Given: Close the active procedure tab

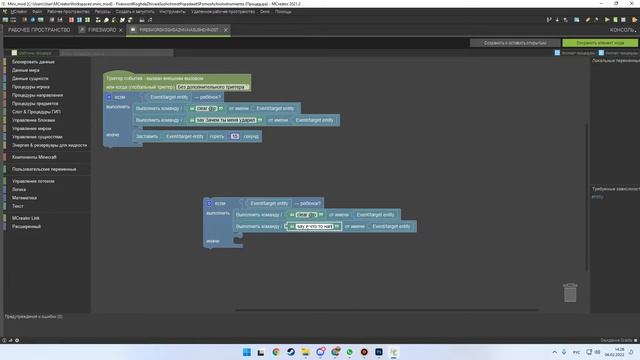Looking at the screenshot, I should click(x=226, y=30).
